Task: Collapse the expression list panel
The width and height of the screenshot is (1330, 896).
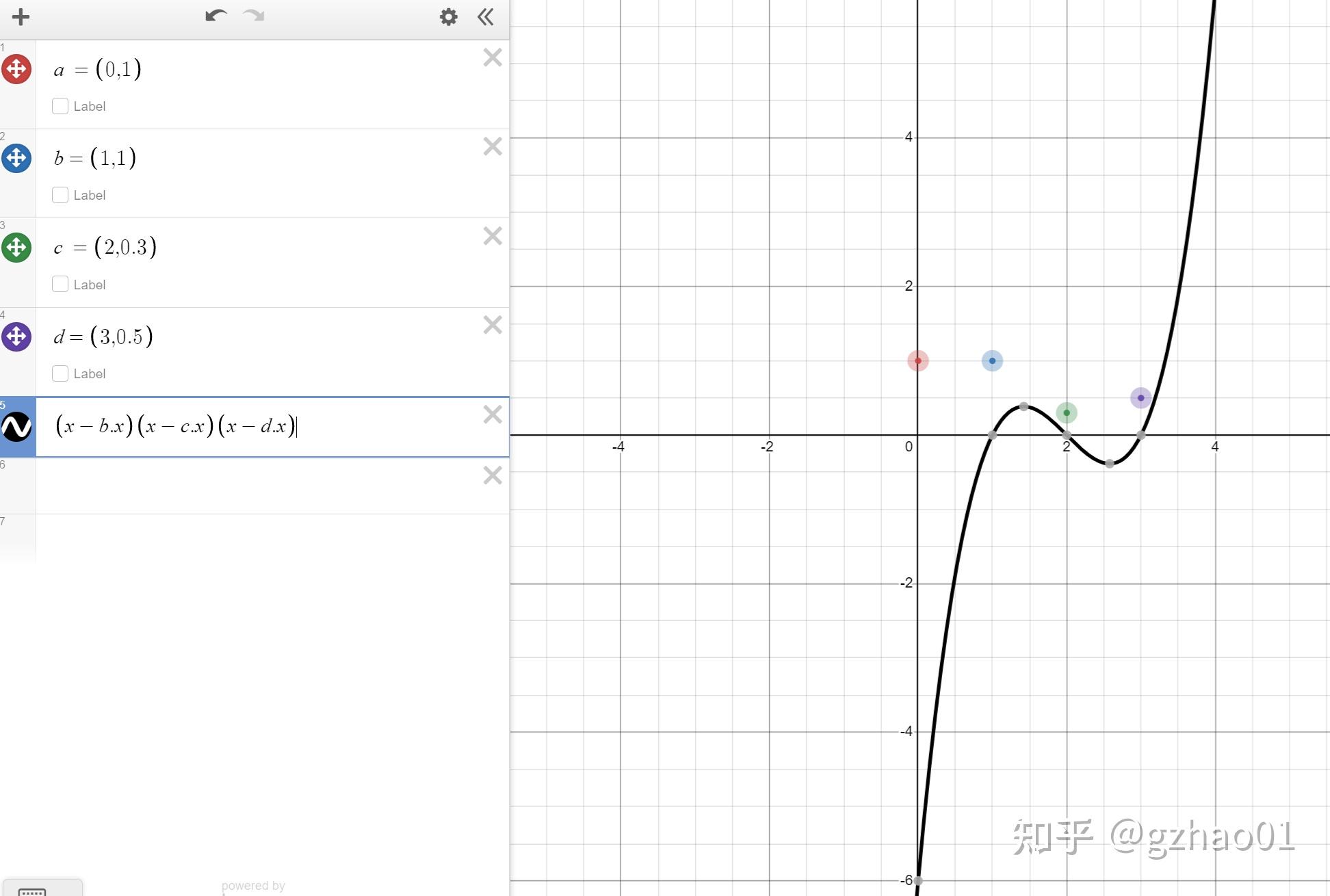Action: 486,17
